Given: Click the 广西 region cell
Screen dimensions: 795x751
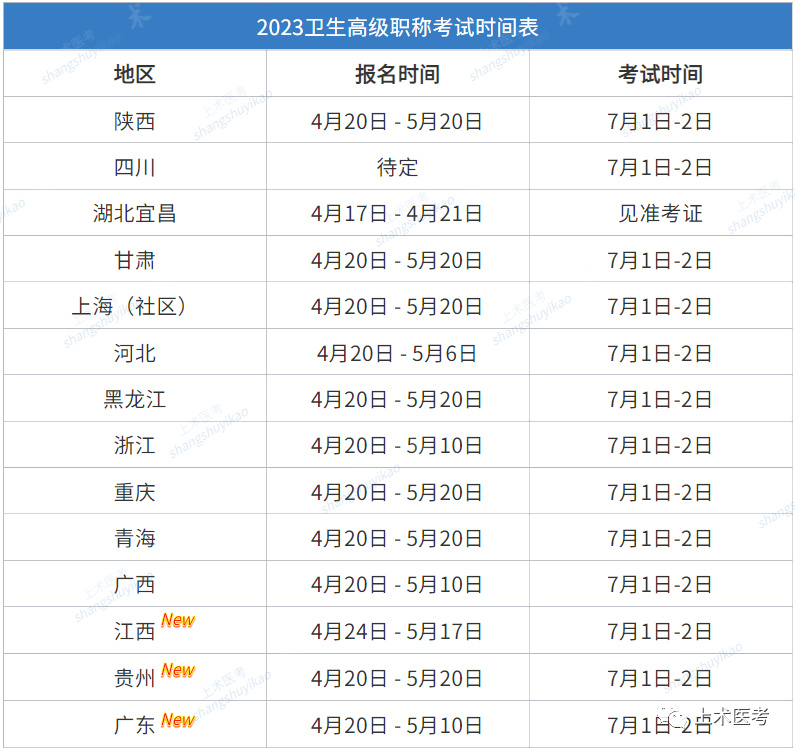Looking at the screenshot, I should tap(134, 584).
